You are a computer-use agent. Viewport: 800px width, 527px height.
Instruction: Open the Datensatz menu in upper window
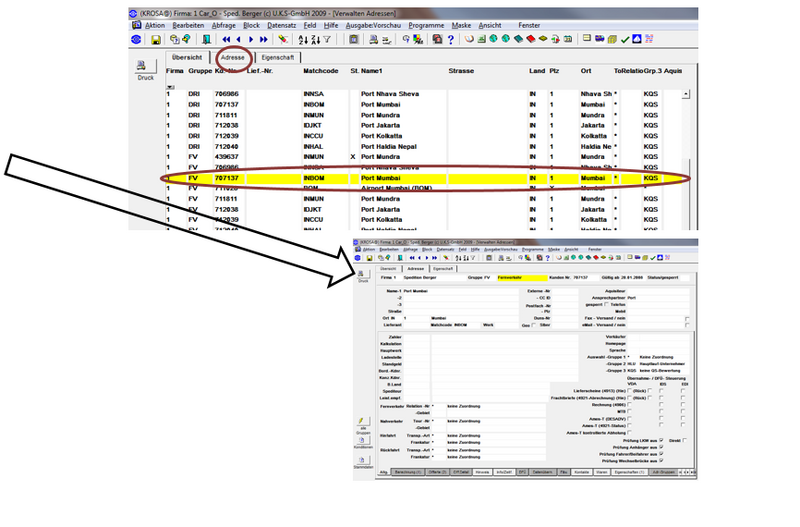(281, 25)
